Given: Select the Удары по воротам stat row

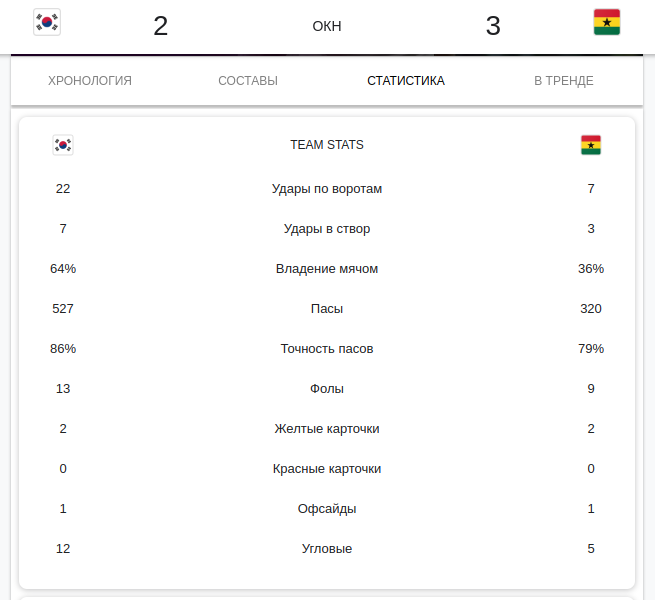Looking at the screenshot, I should (327, 189).
